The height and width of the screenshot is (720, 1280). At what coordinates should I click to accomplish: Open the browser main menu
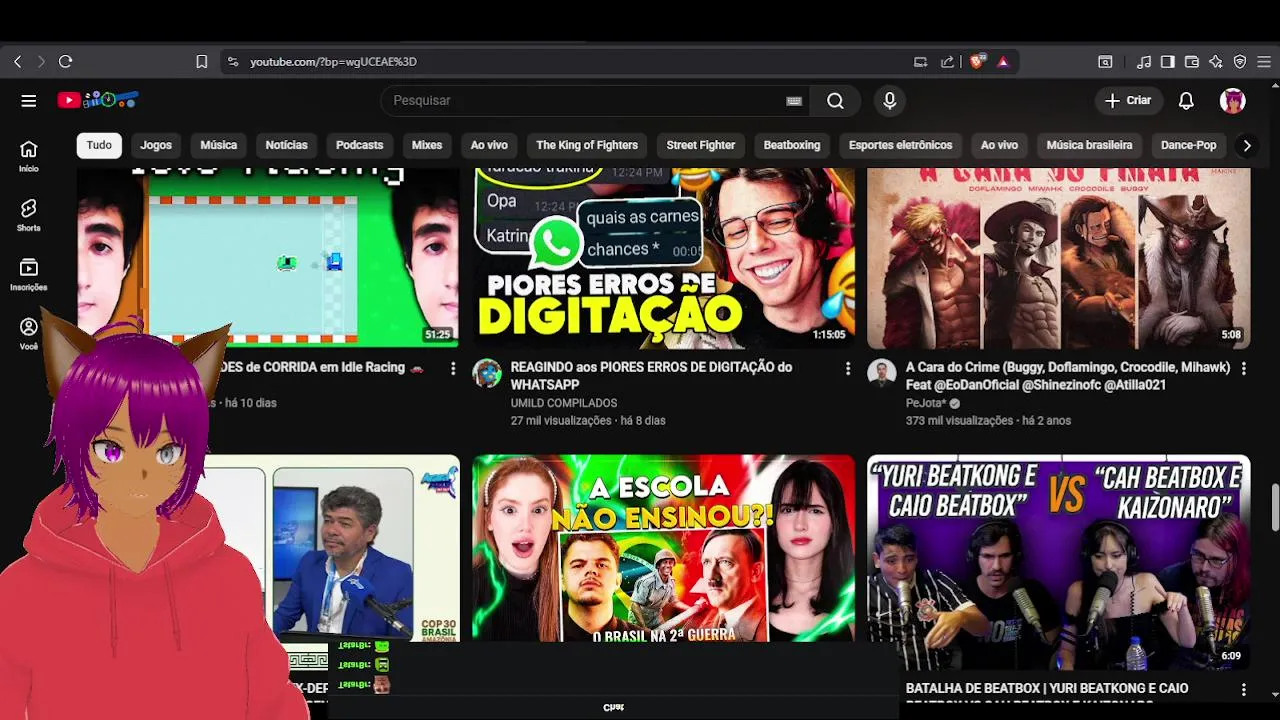coord(1264,62)
